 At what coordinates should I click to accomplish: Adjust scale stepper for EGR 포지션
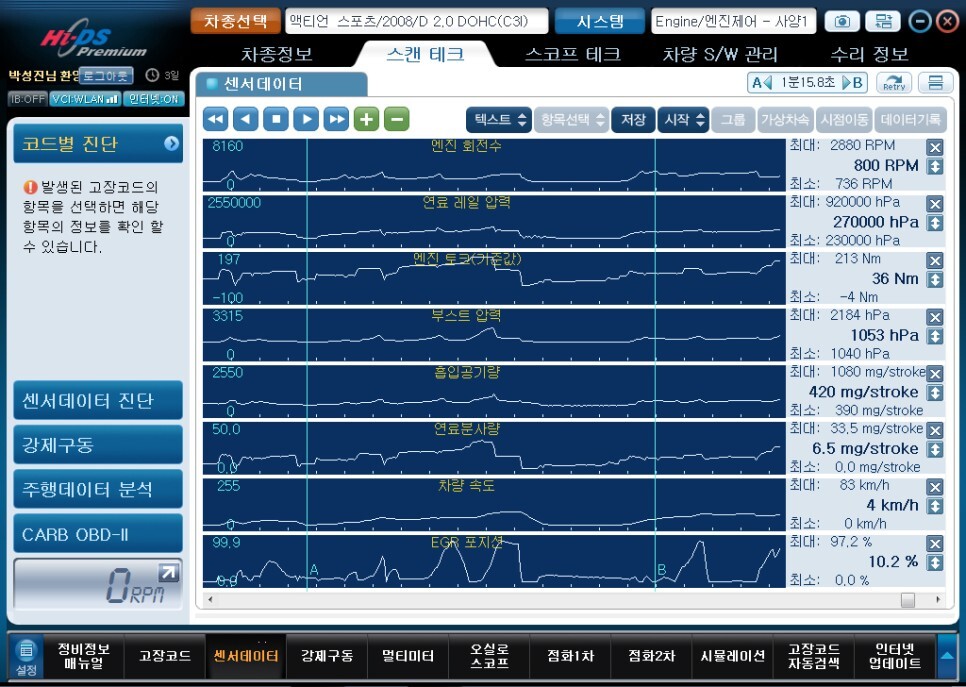click(935, 563)
